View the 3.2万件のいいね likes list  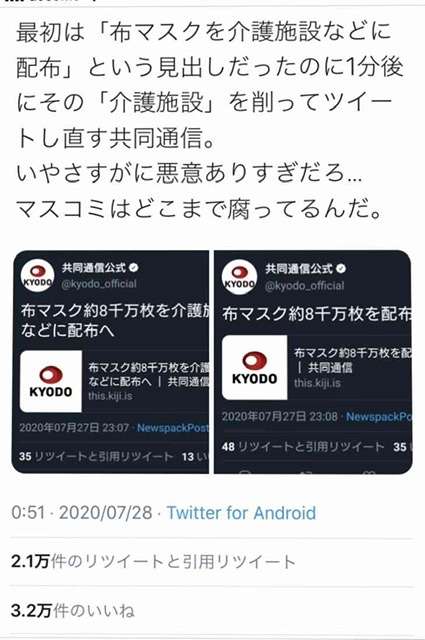click(73, 611)
